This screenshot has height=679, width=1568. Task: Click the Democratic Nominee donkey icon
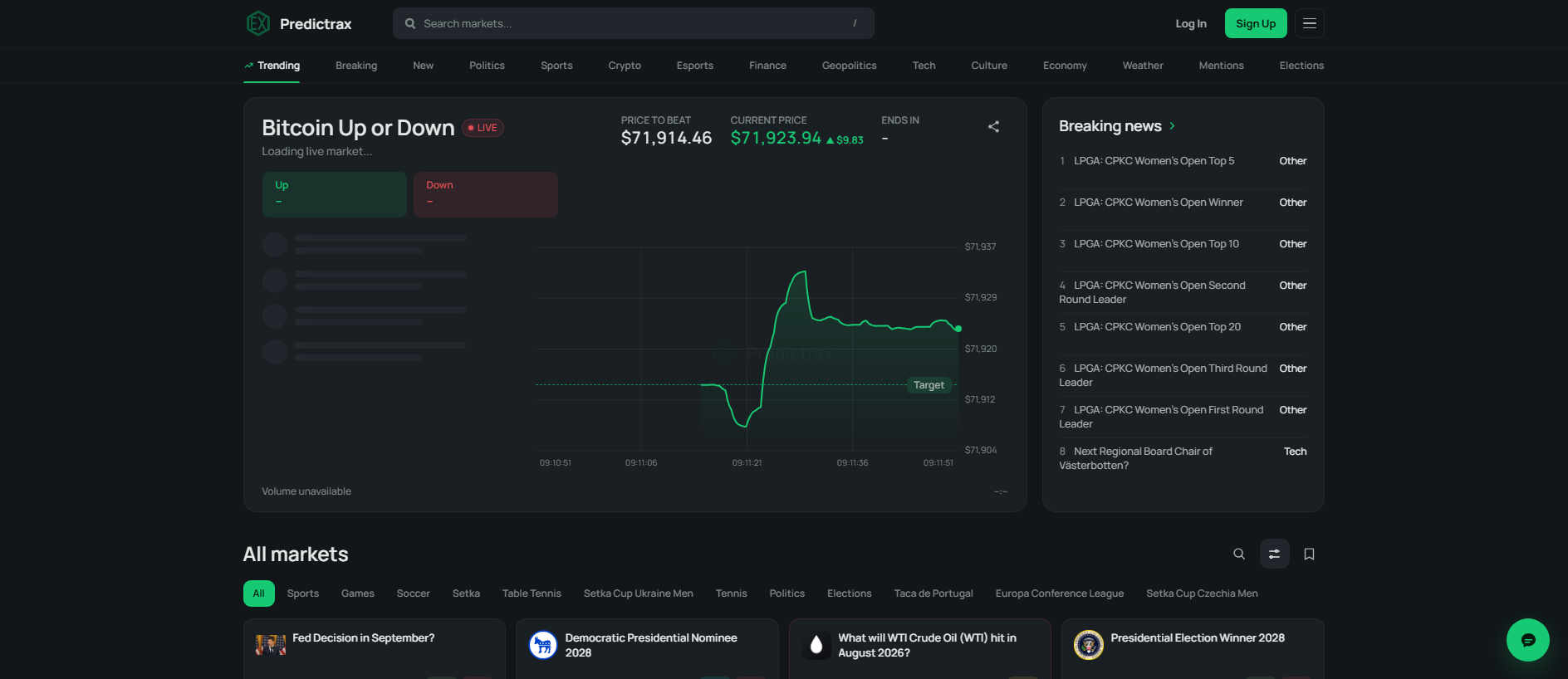(543, 645)
